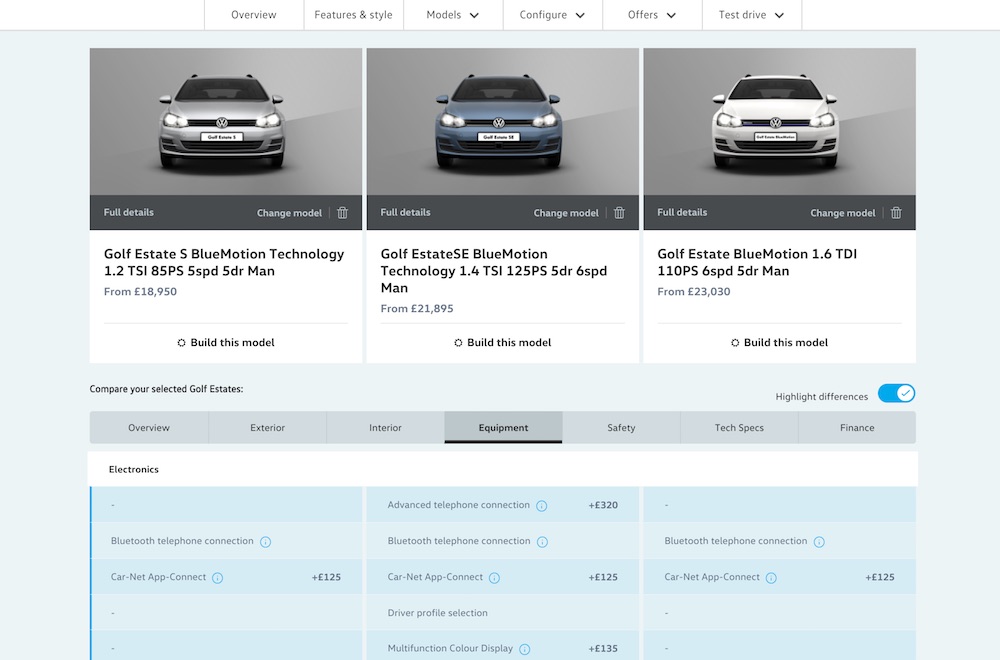Open Car-Net App-Connect info in BlueMotion 1.6 TDI column
This screenshot has height=660, width=1000.
[x=771, y=578]
